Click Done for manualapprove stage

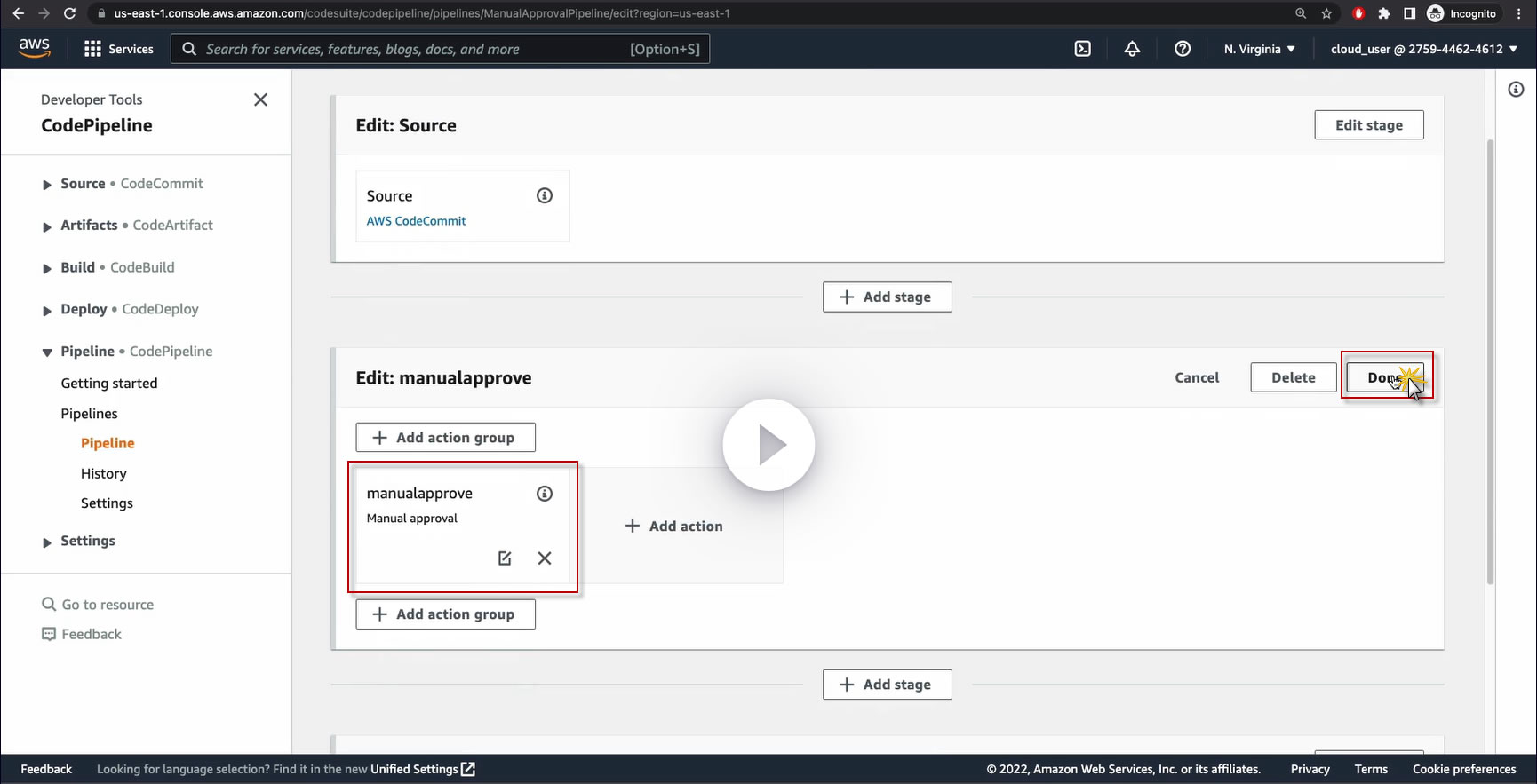coord(1384,377)
